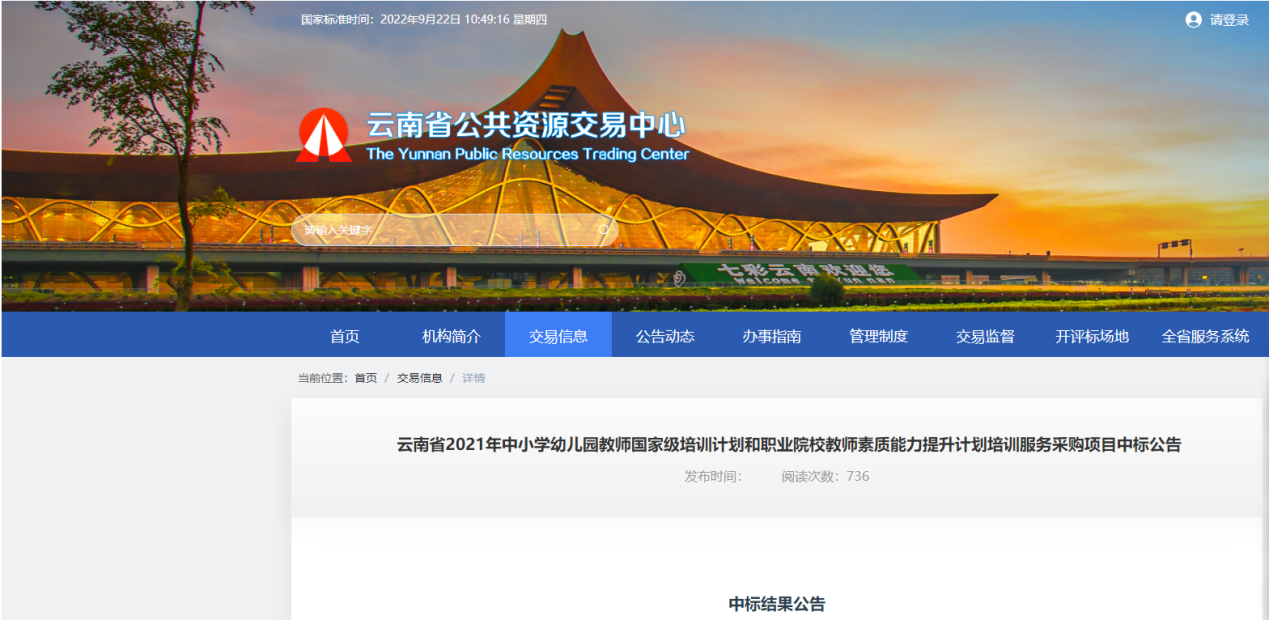The image size is (1269, 620).
Task: Click the English Yunnan Public Resources Trading Center text
Action: [527, 154]
